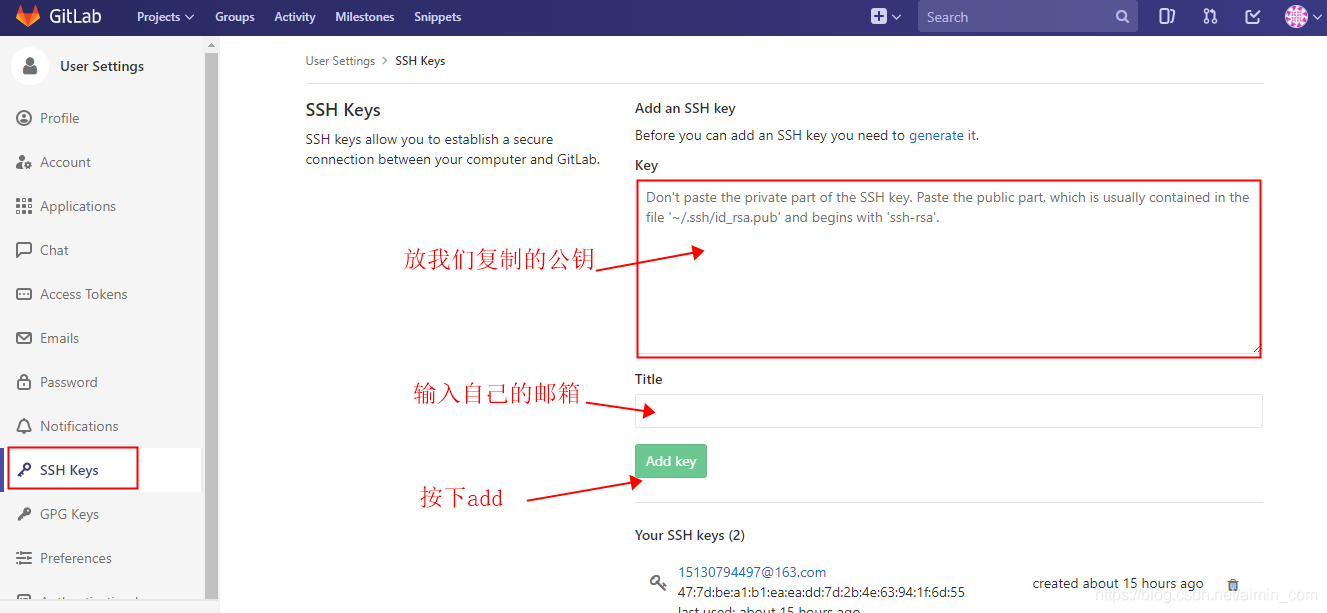Viewport: 1327px width, 613px height.
Task: Open the Projects dropdown menu
Action: [x=166, y=17]
